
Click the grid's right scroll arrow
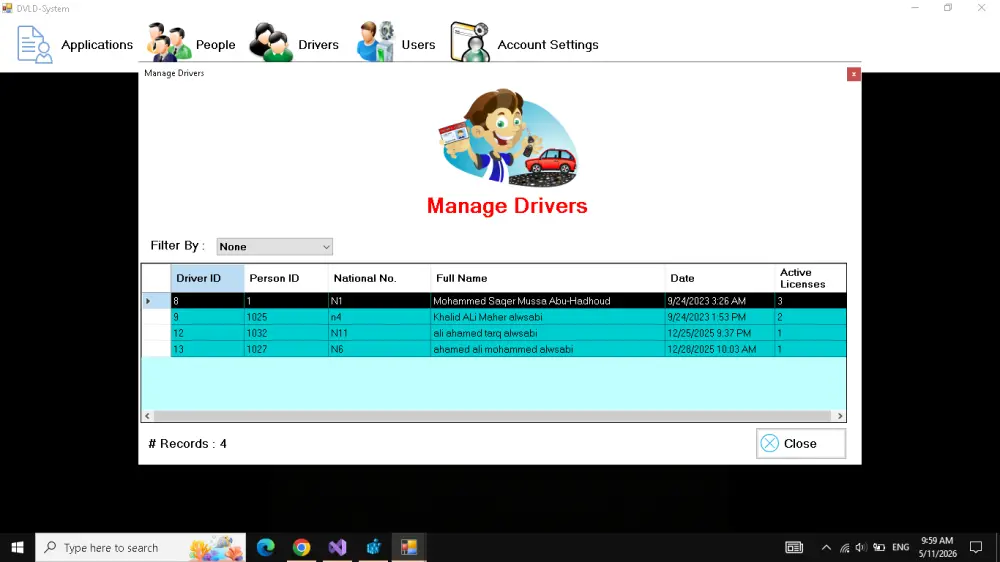point(840,416)
